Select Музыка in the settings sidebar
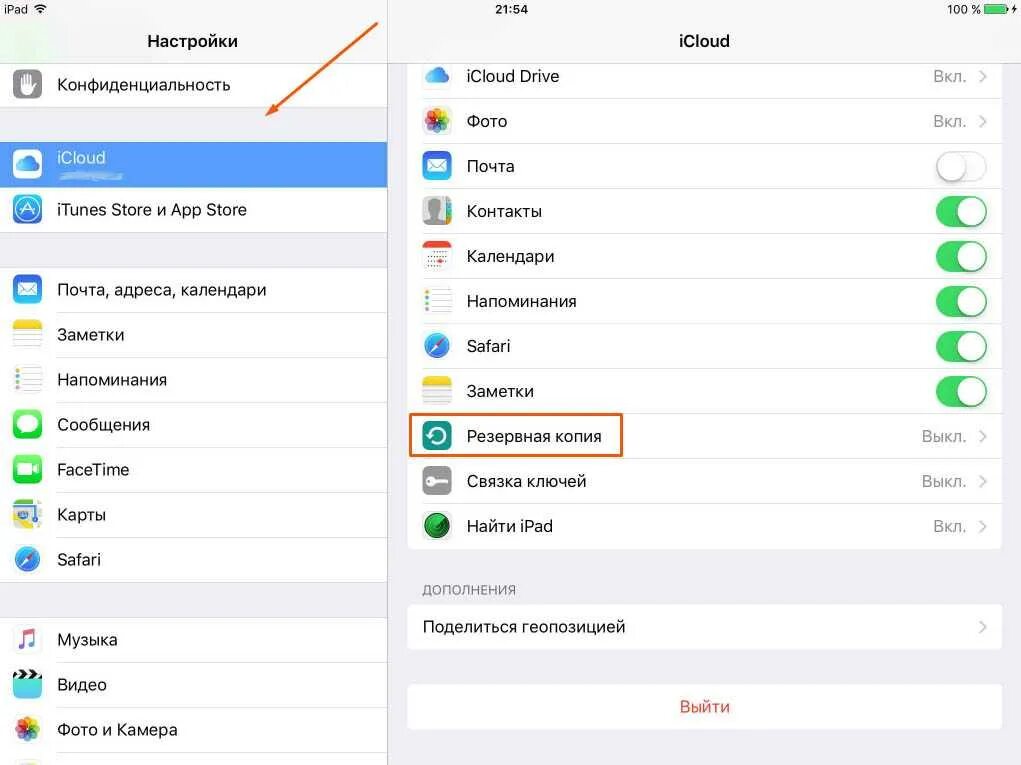Image resolution: width=1021 pixels, height=765 pixels. coord(193,639)
